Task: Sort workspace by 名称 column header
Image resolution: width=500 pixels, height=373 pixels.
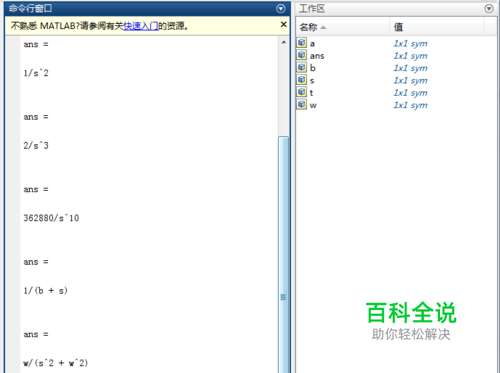Action: 343,27
